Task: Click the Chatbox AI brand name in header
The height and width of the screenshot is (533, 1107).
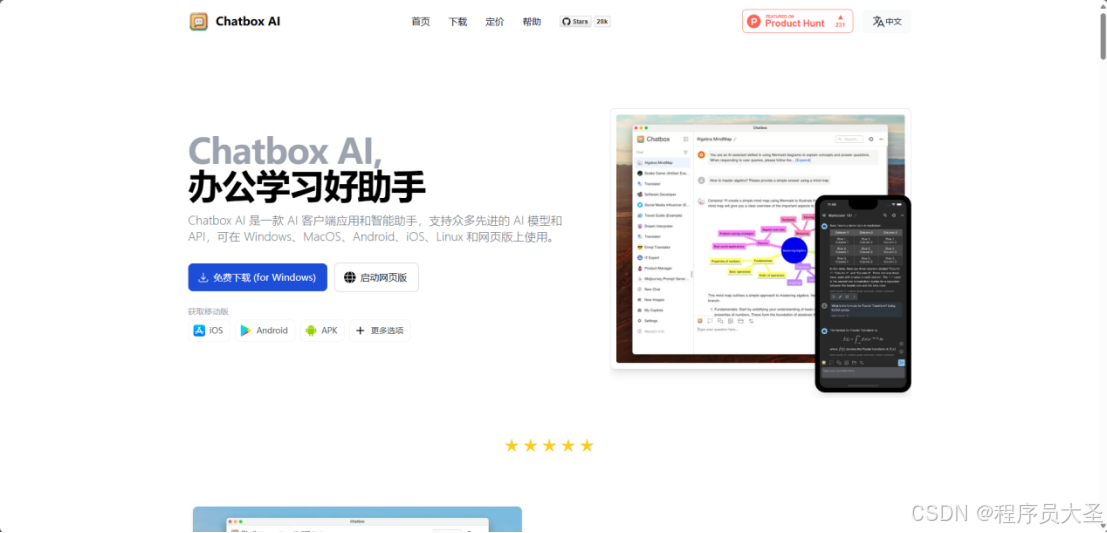Action: 248,21
